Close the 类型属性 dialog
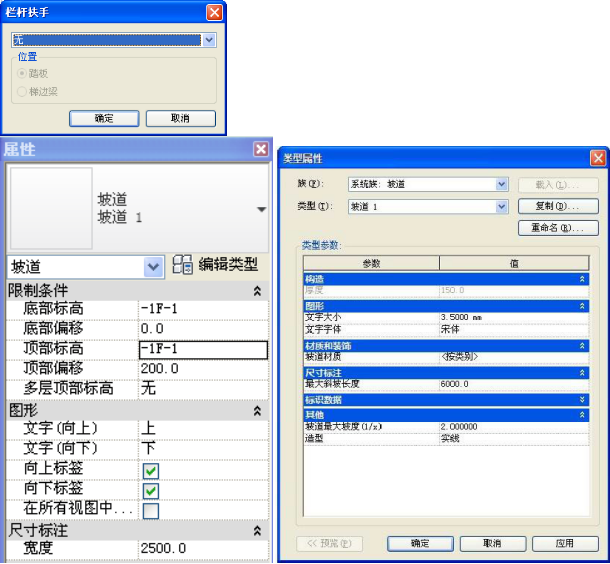The width and height of the screenshot is (610, 564). tap(598, 159)
